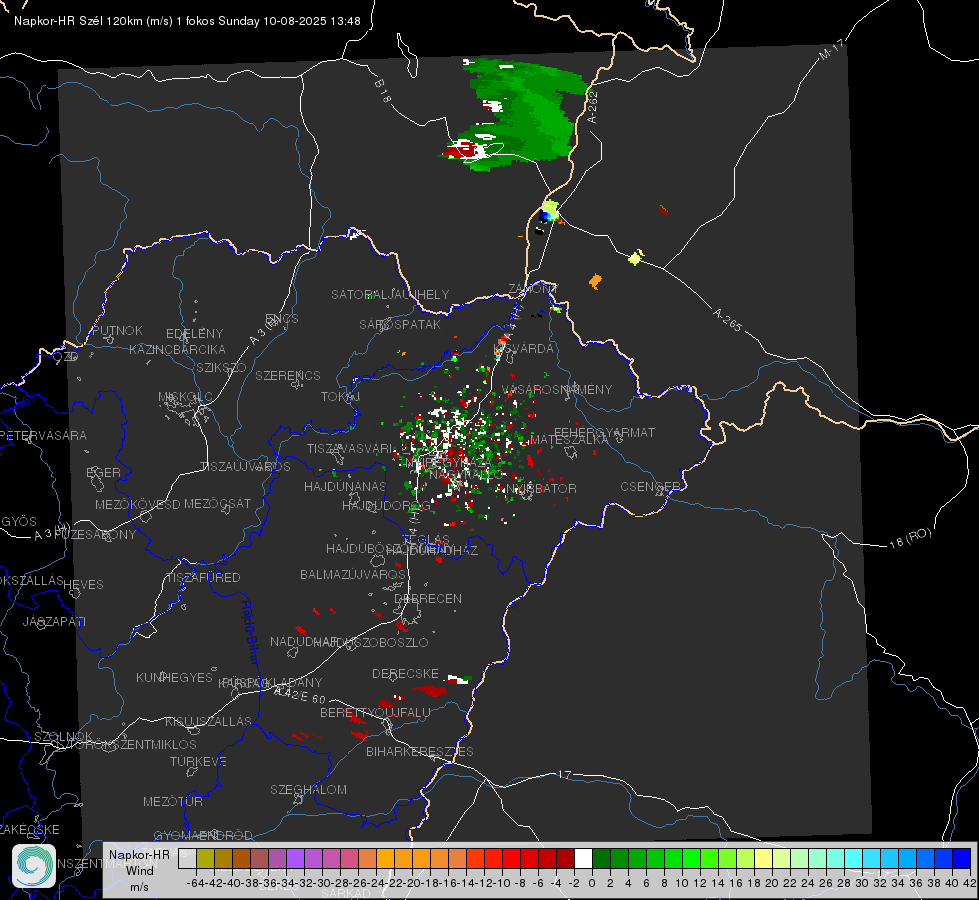Click the 'Napkor-HR Wind m/s' legend title
Screen dimensions: 979x900
(x=139, y=870)
